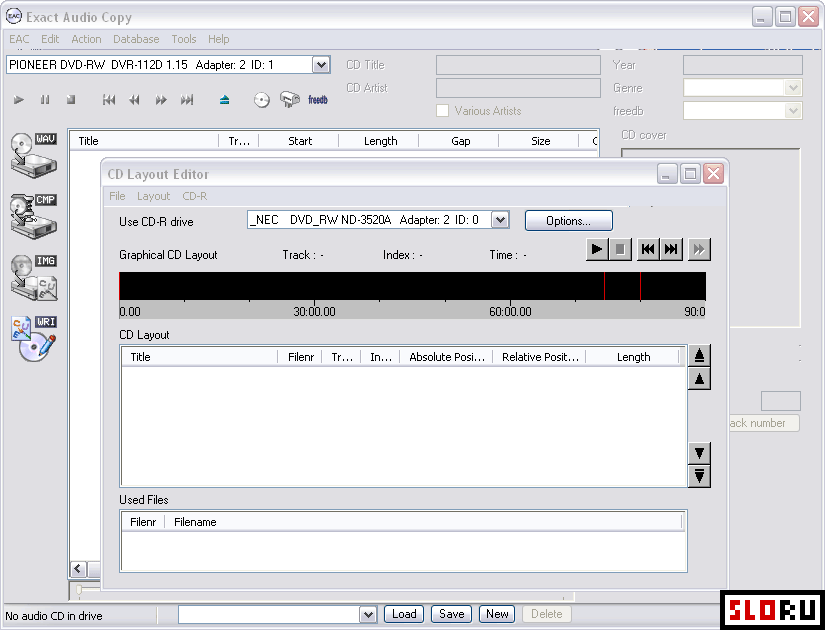The height and width of the screenshot is (630, 825).
Task: Click Title column header in CD Layout
Action: pyautogui.click(x=199, y=357)
